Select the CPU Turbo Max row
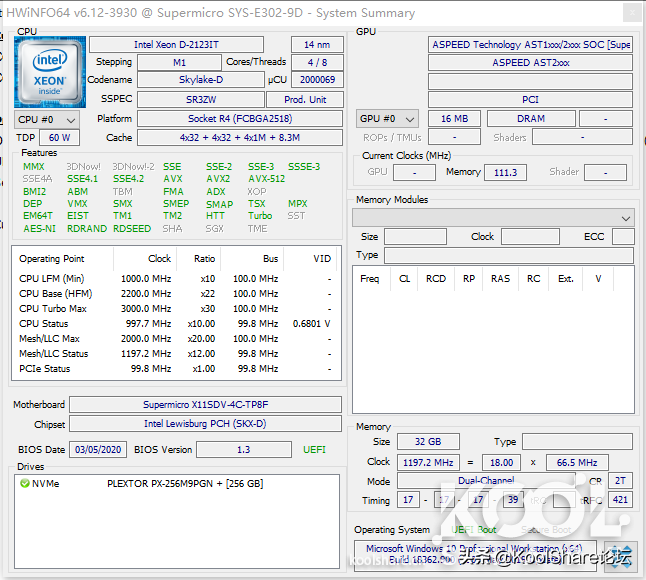Viewport: 646px width, 580px height. click(175, 309)
